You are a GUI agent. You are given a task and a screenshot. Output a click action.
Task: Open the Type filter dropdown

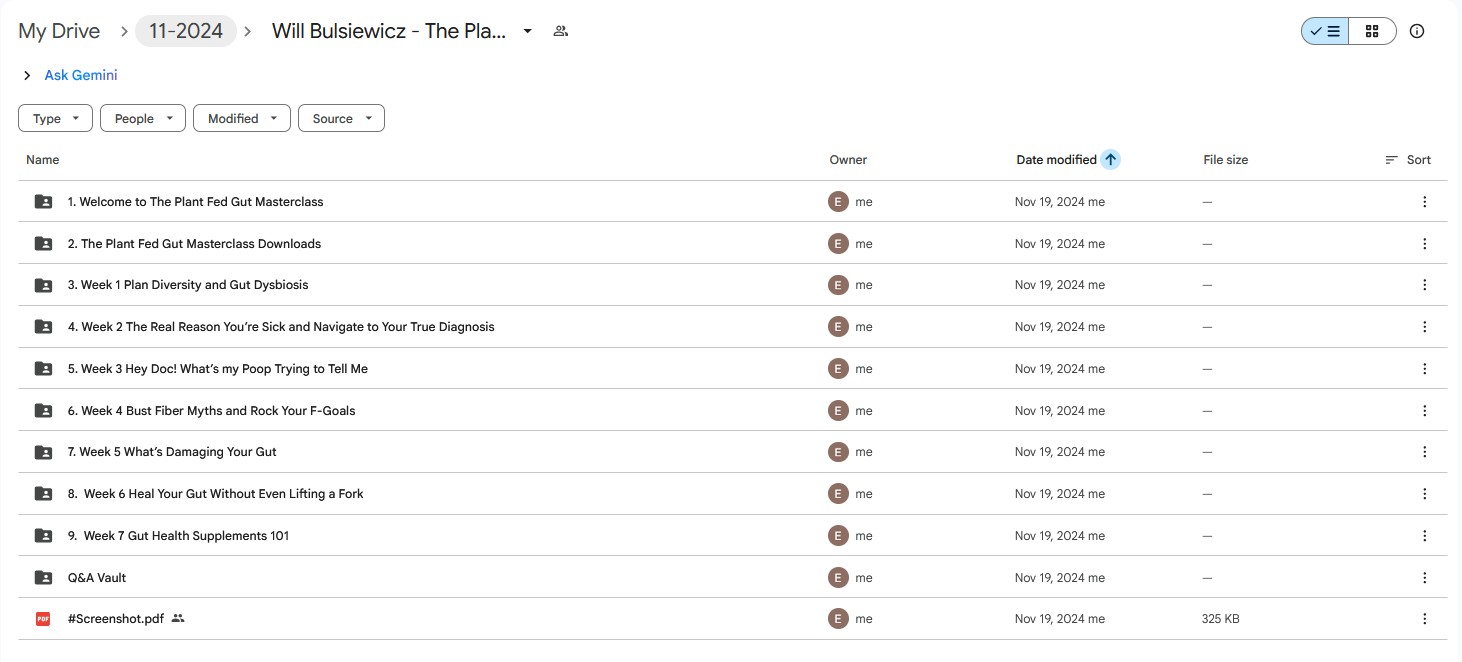[x=55, y=118]
